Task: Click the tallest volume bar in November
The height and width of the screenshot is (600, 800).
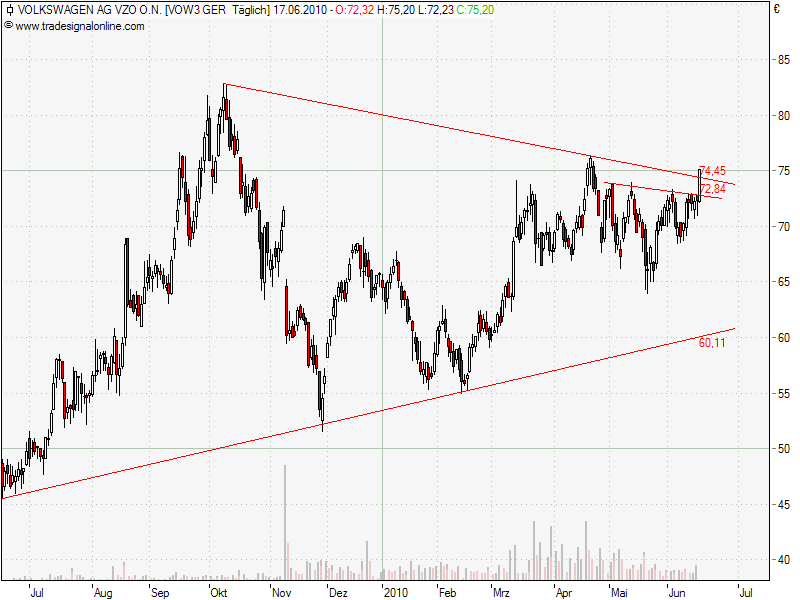Action: [286, 520]
